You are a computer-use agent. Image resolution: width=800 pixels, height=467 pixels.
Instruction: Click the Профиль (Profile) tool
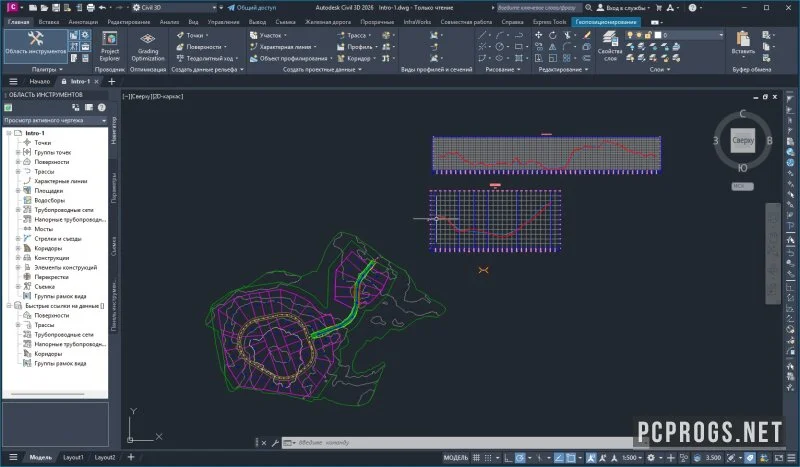(357, 47)
